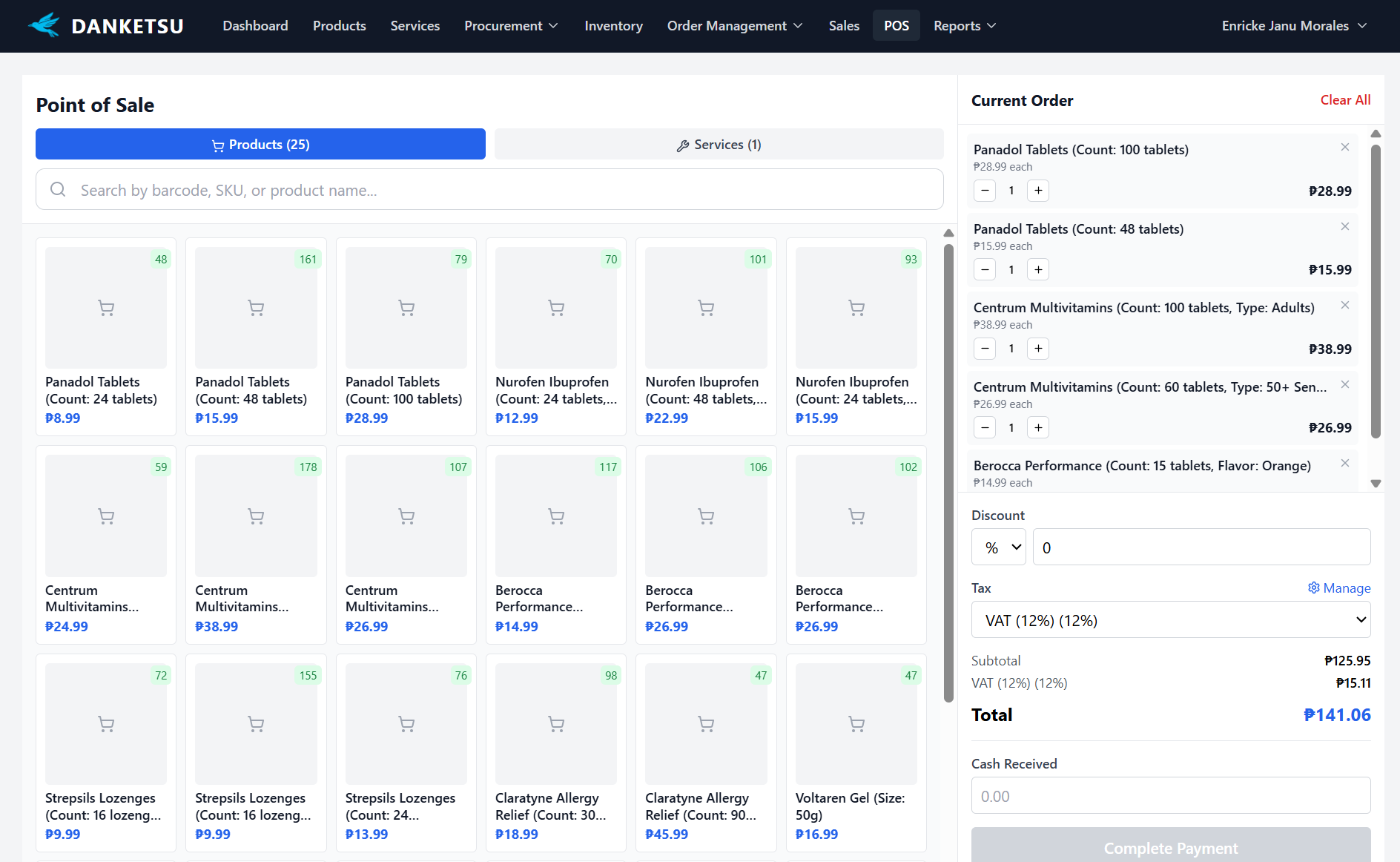Image resolution: width=1400 pixels, height=862 pixels.
Task: Click Clear All in Current Order
Action: (1344, 100)
